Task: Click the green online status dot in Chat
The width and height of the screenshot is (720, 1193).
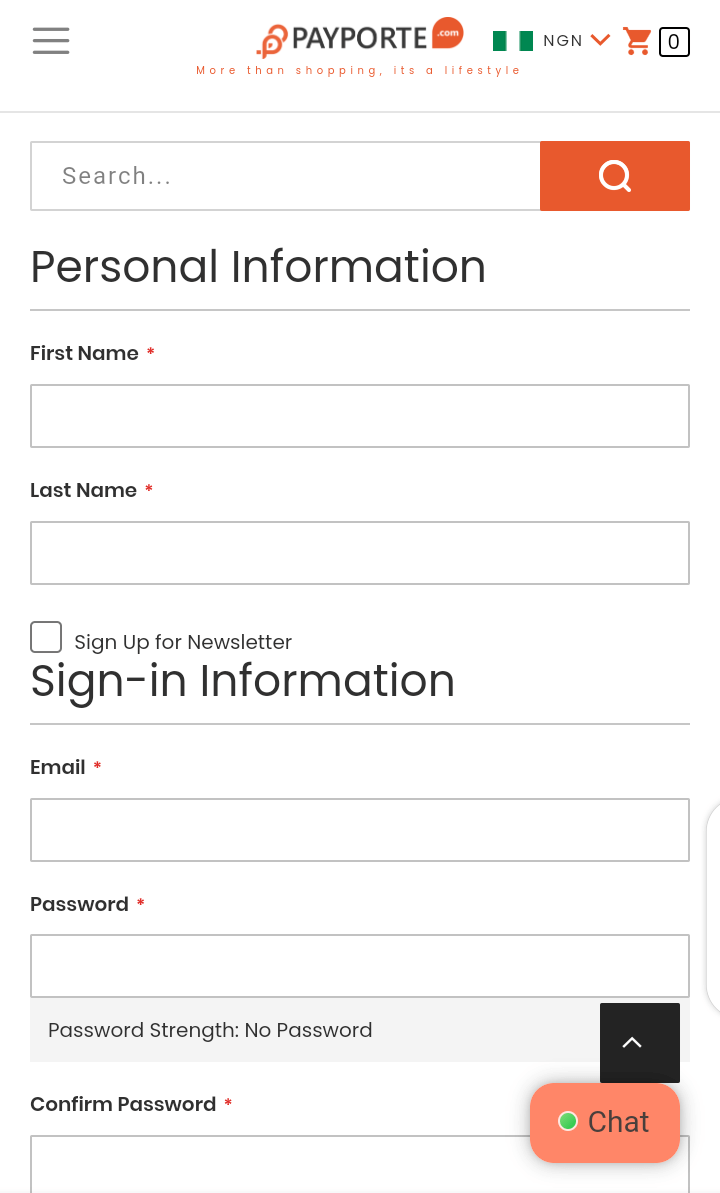Action: (568, 1121)
